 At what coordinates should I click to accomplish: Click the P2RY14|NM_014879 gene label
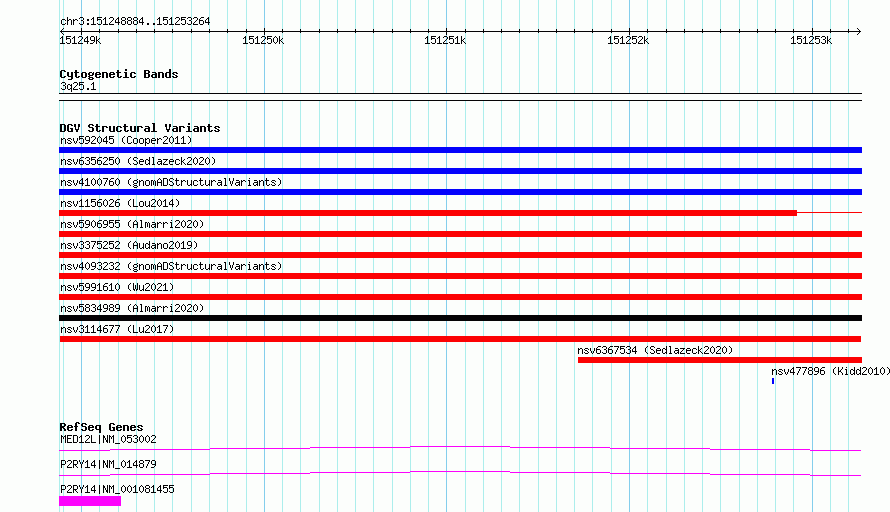click(x=108, y=464)
